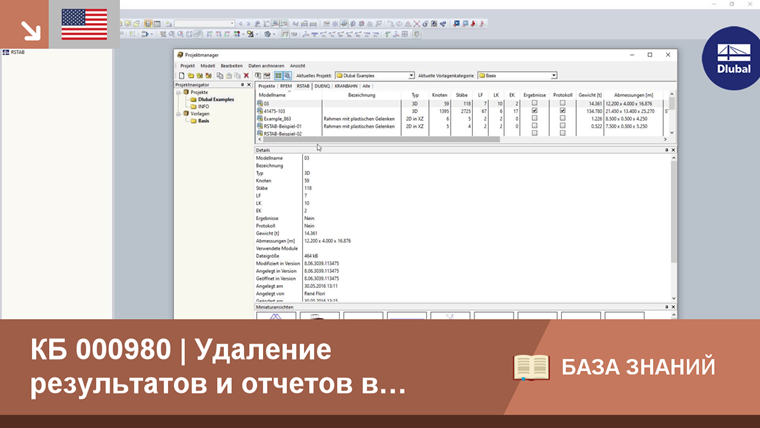The height and width of the screenshot is (428, 760).
Task: Click the highlighted details-view icon in Projektmanager toolbar
Action: pos(278,76)
